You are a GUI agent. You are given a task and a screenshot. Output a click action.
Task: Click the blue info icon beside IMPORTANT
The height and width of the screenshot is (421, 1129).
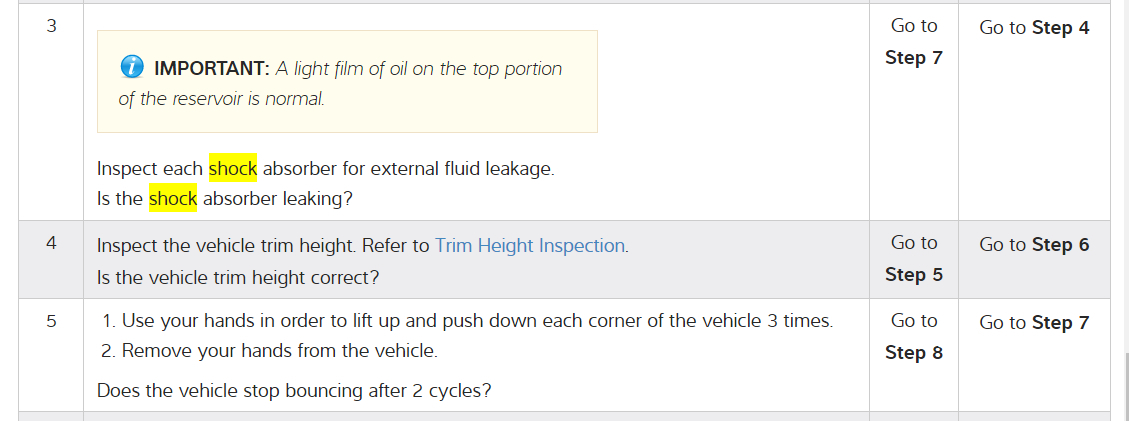(x=132, y=68)
